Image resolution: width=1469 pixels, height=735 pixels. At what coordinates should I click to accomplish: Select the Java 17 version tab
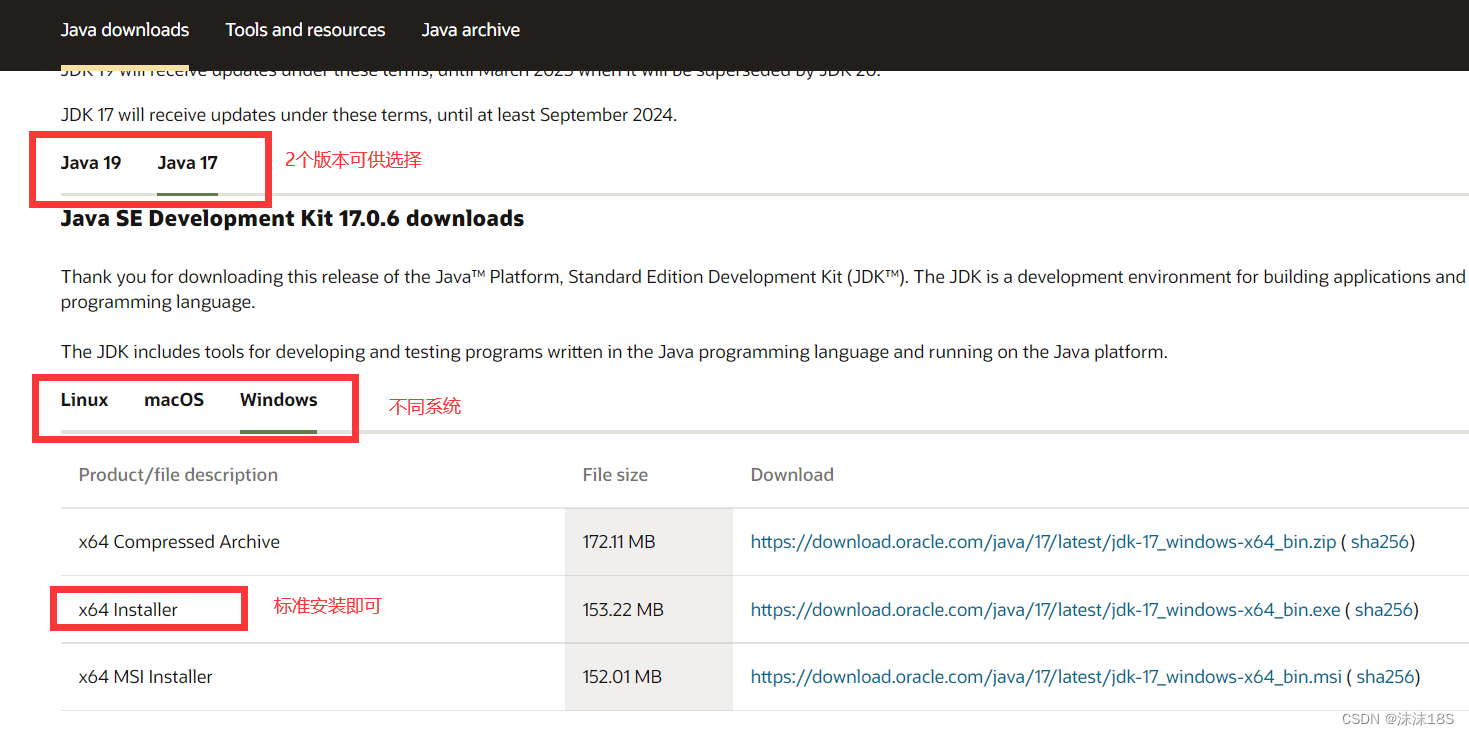pos(187,163)
